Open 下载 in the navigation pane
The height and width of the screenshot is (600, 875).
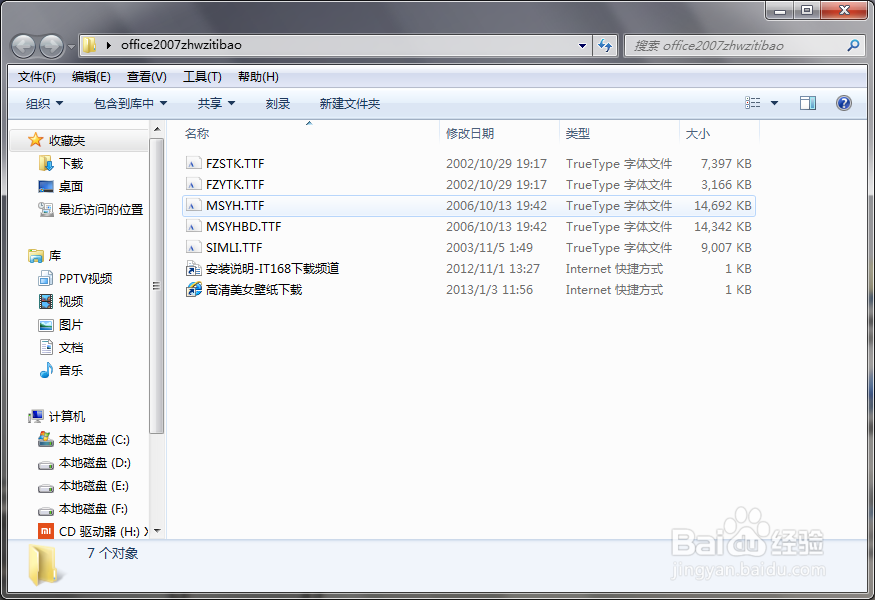point(71,164)
